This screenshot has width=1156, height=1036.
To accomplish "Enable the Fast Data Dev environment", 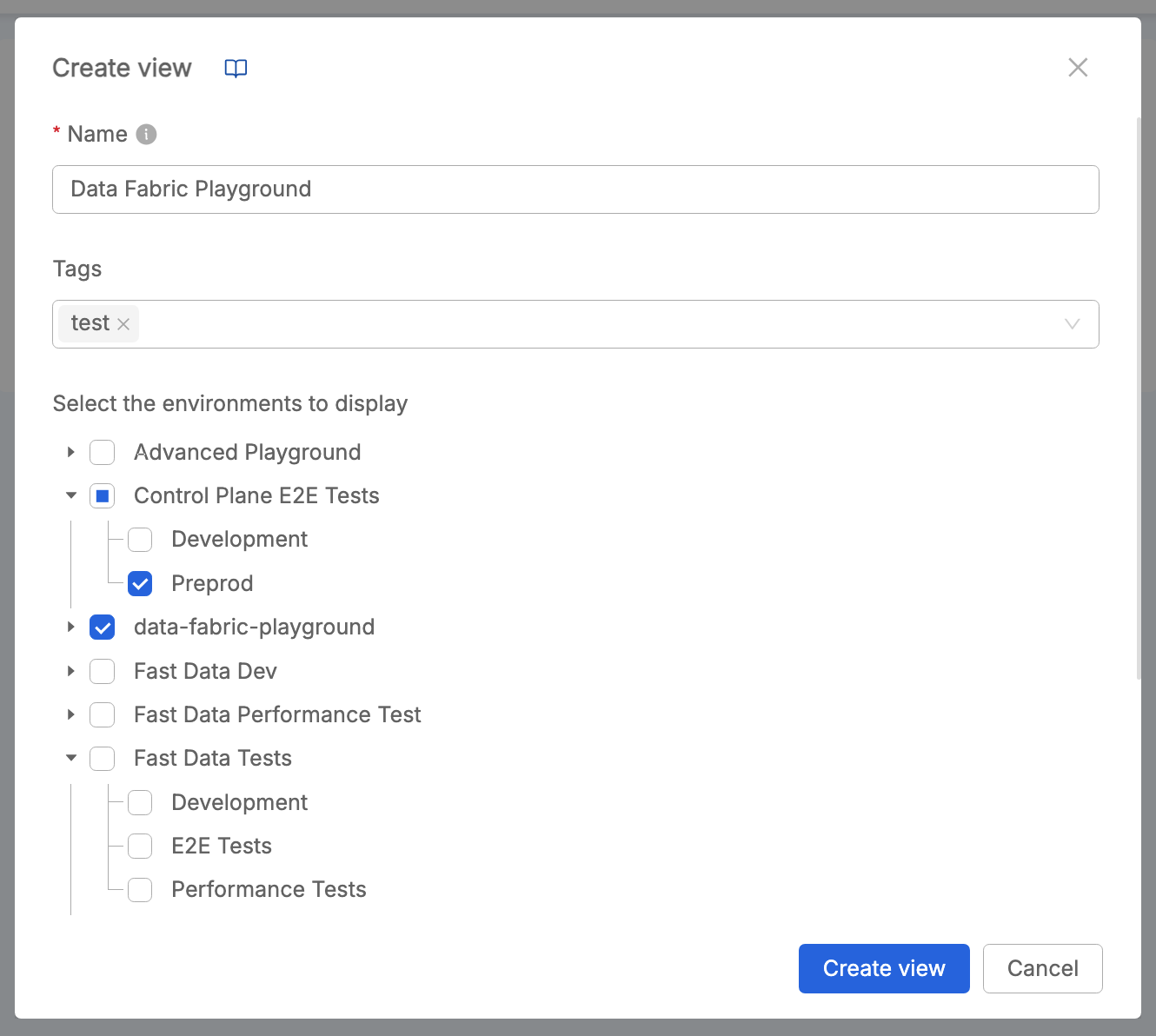I will [102, 671].
